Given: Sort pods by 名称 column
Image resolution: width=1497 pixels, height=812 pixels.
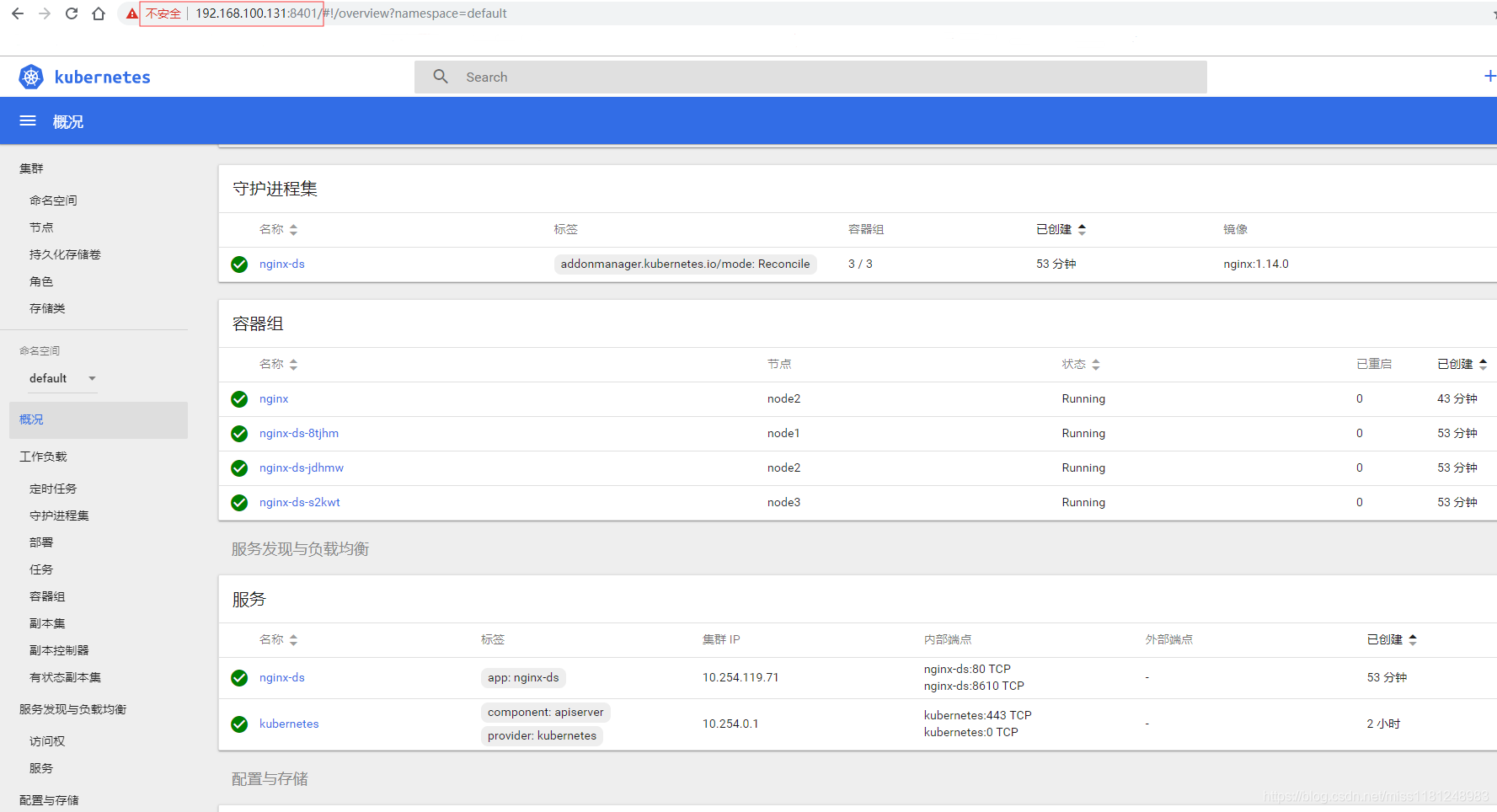Looking at the screenshot, I should 278,364.
